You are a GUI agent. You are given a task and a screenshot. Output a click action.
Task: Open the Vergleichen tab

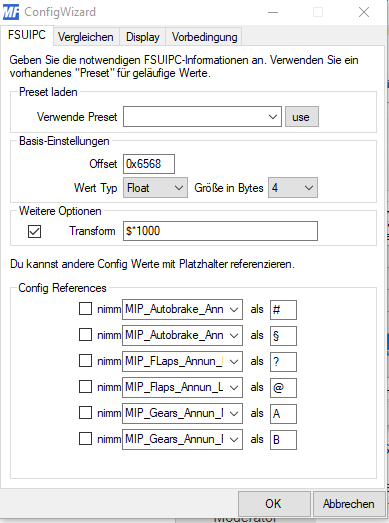86,37
